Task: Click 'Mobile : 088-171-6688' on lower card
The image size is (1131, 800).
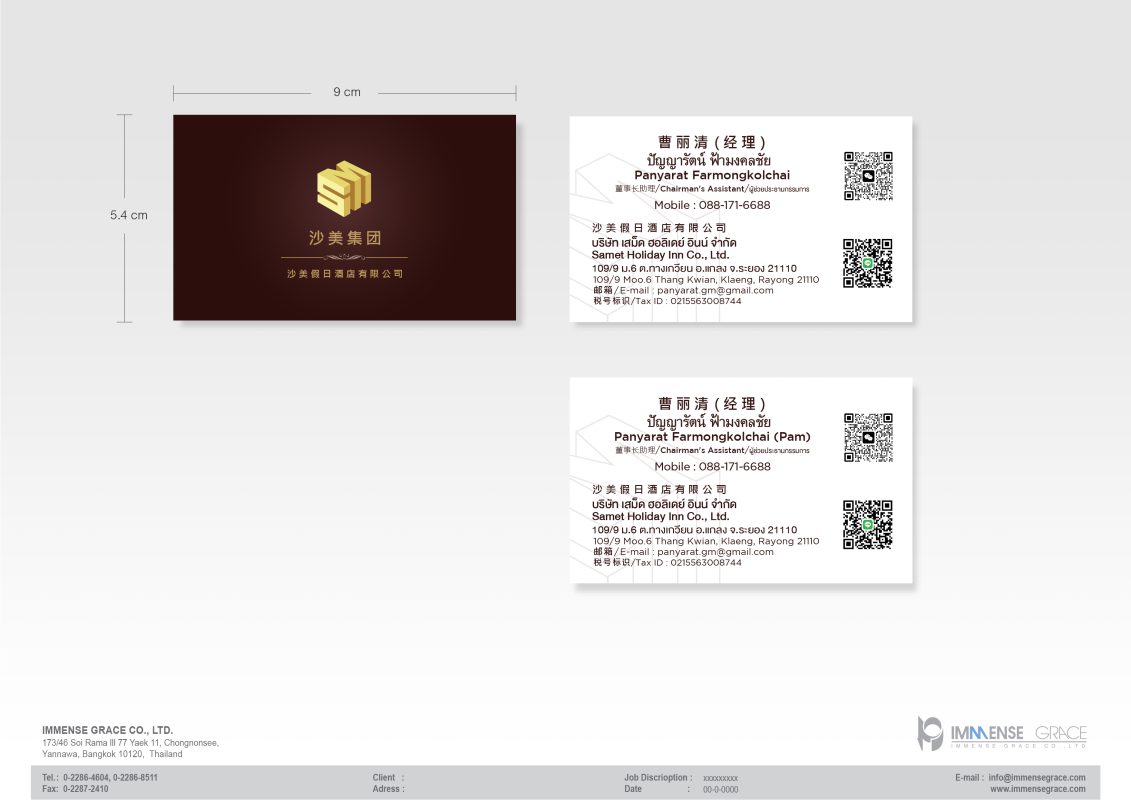Action: (712, 466)
